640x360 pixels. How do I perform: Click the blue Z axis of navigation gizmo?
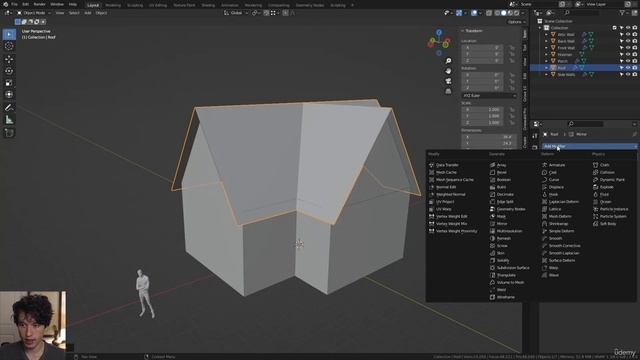tap(439, 32)
